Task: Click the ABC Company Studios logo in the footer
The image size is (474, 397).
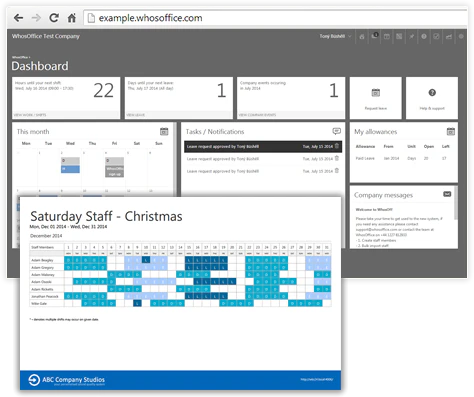Action: (67, 380)
